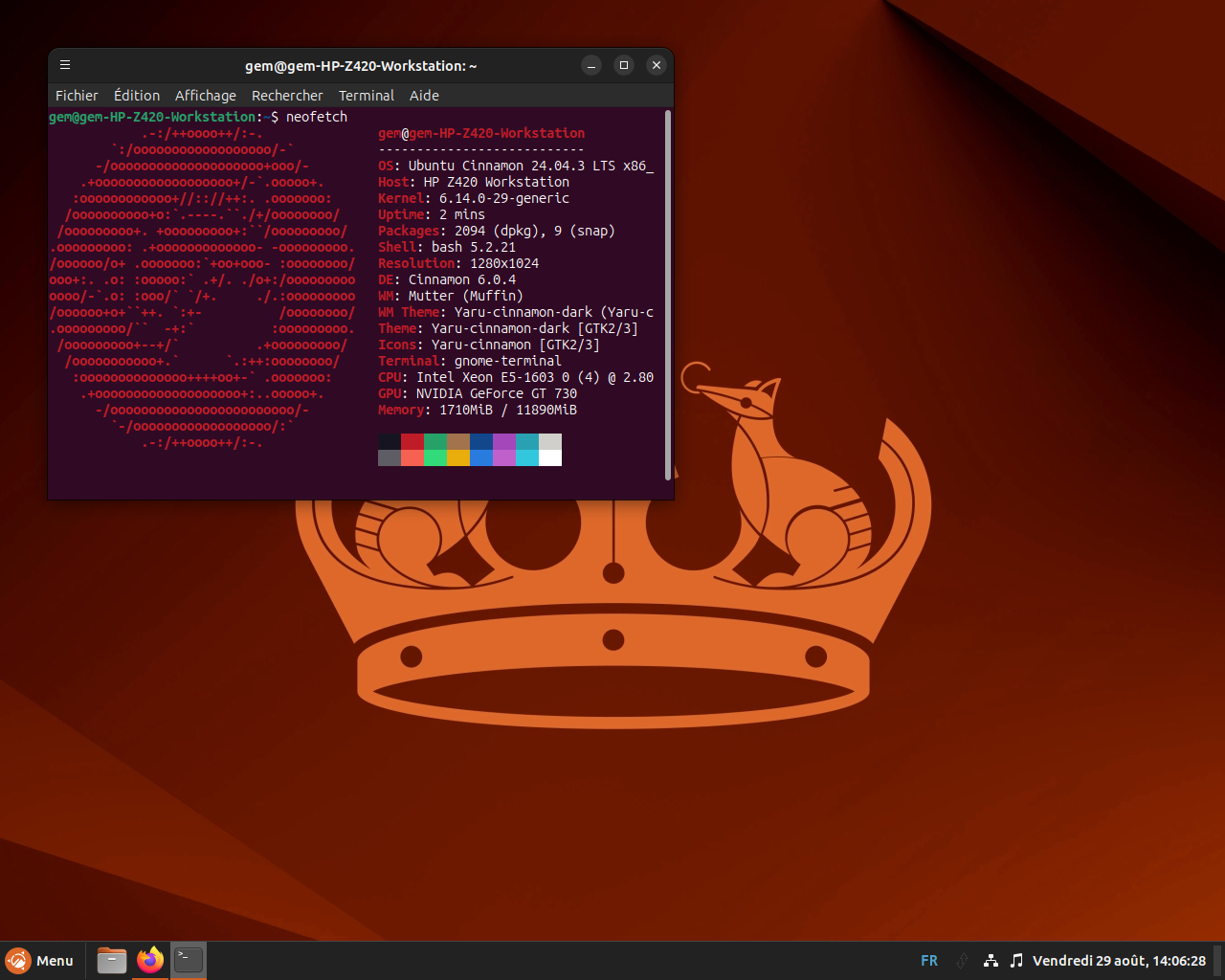Select the Terminal window in the panel

coord(189,960)
